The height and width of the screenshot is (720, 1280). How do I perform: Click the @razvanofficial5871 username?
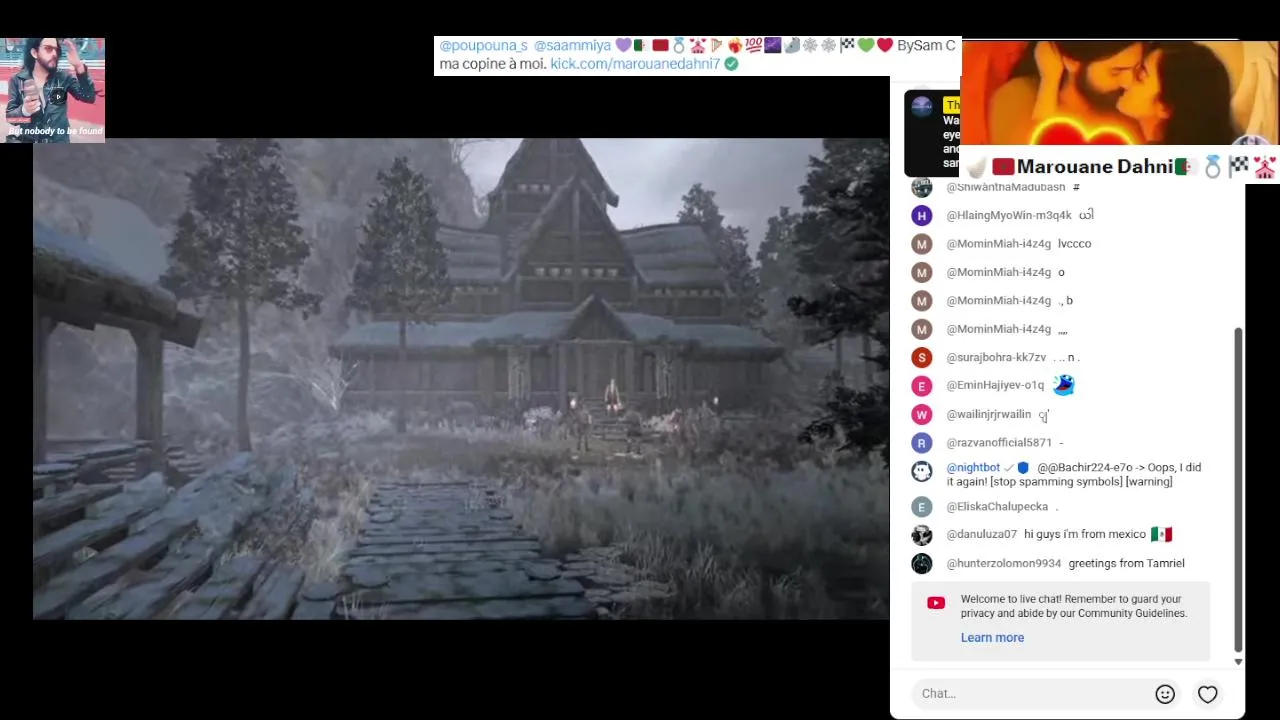[x=999, y=443]
